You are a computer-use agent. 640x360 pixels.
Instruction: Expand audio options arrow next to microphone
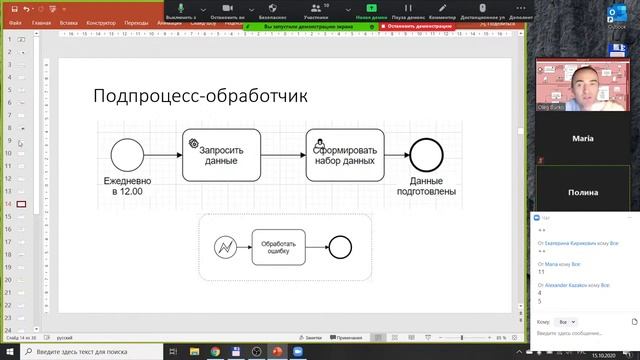(x=203, y=9)
